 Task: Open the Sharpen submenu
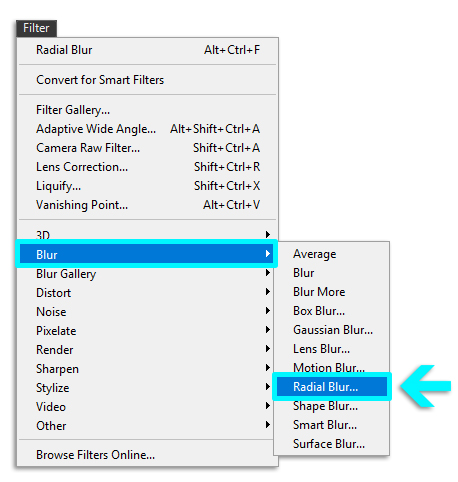(147, 369)
